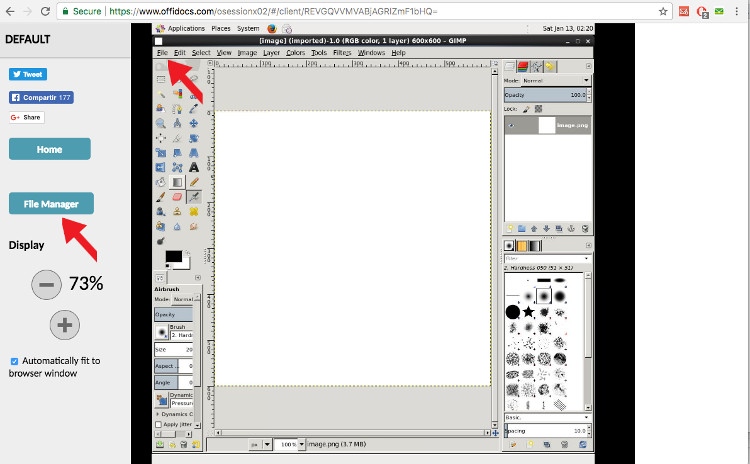Select the Text tool in the toolbox
The image size is (750, 464).
point(194,167)
